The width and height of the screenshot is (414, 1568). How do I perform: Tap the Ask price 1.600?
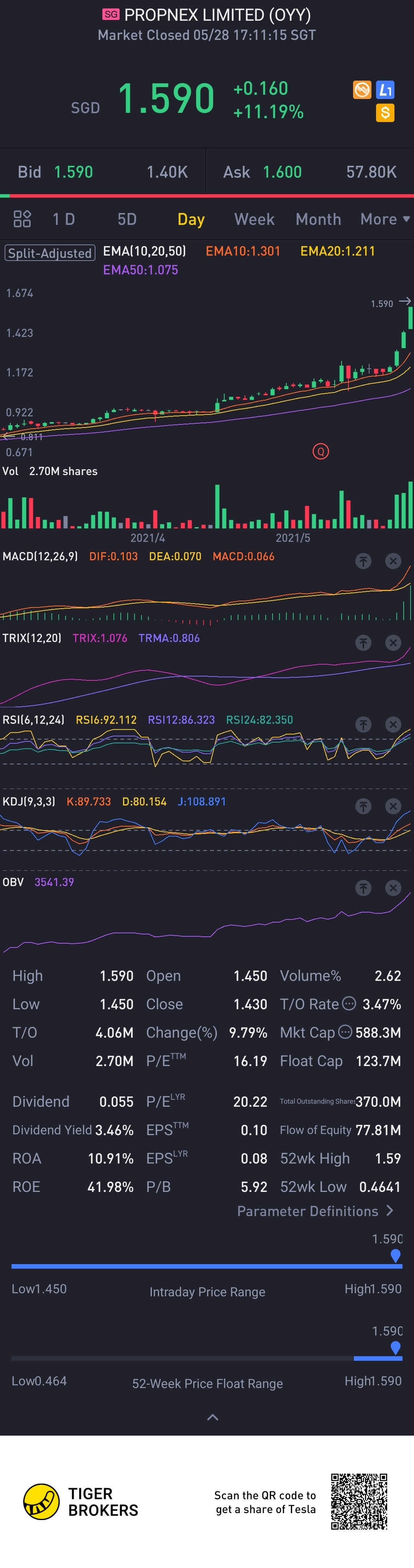pos(282,172)
